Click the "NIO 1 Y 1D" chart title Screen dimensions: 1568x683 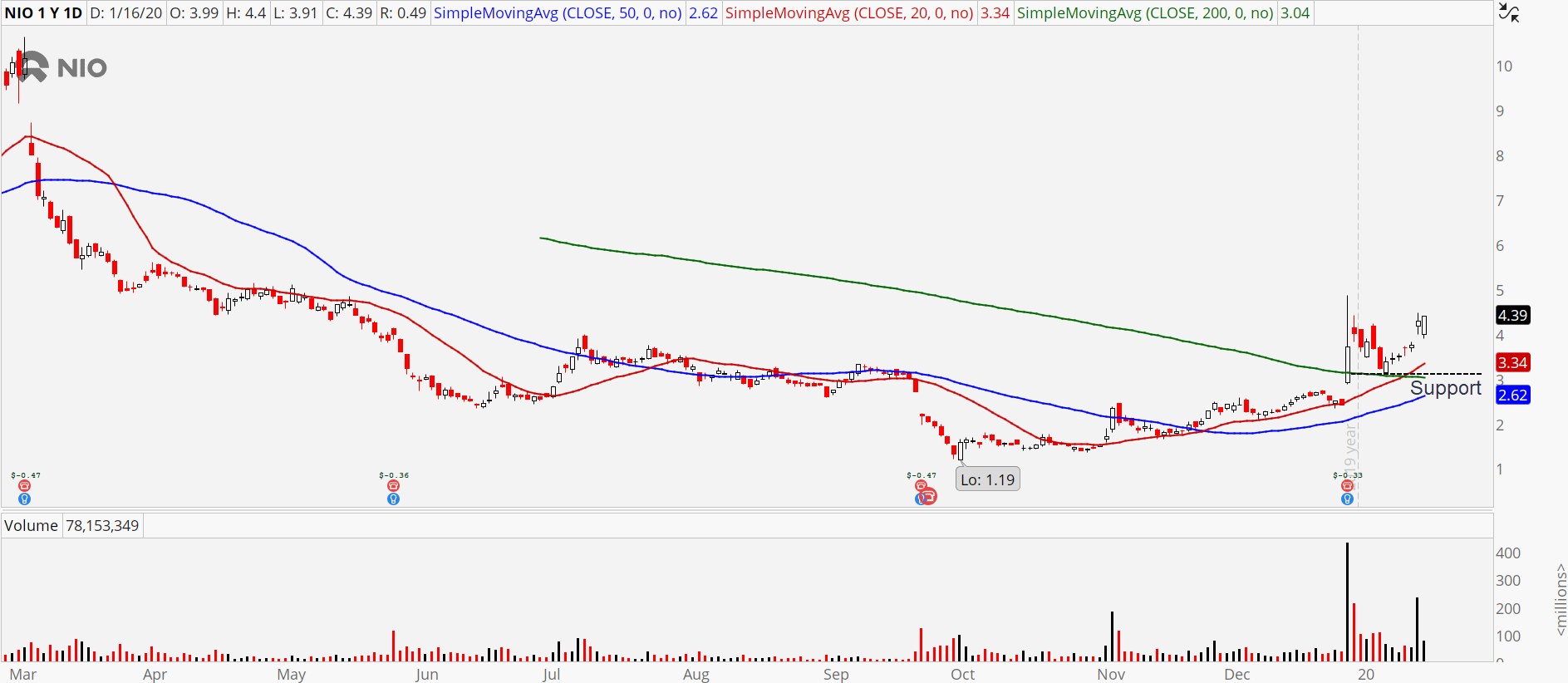coord(43,13)
